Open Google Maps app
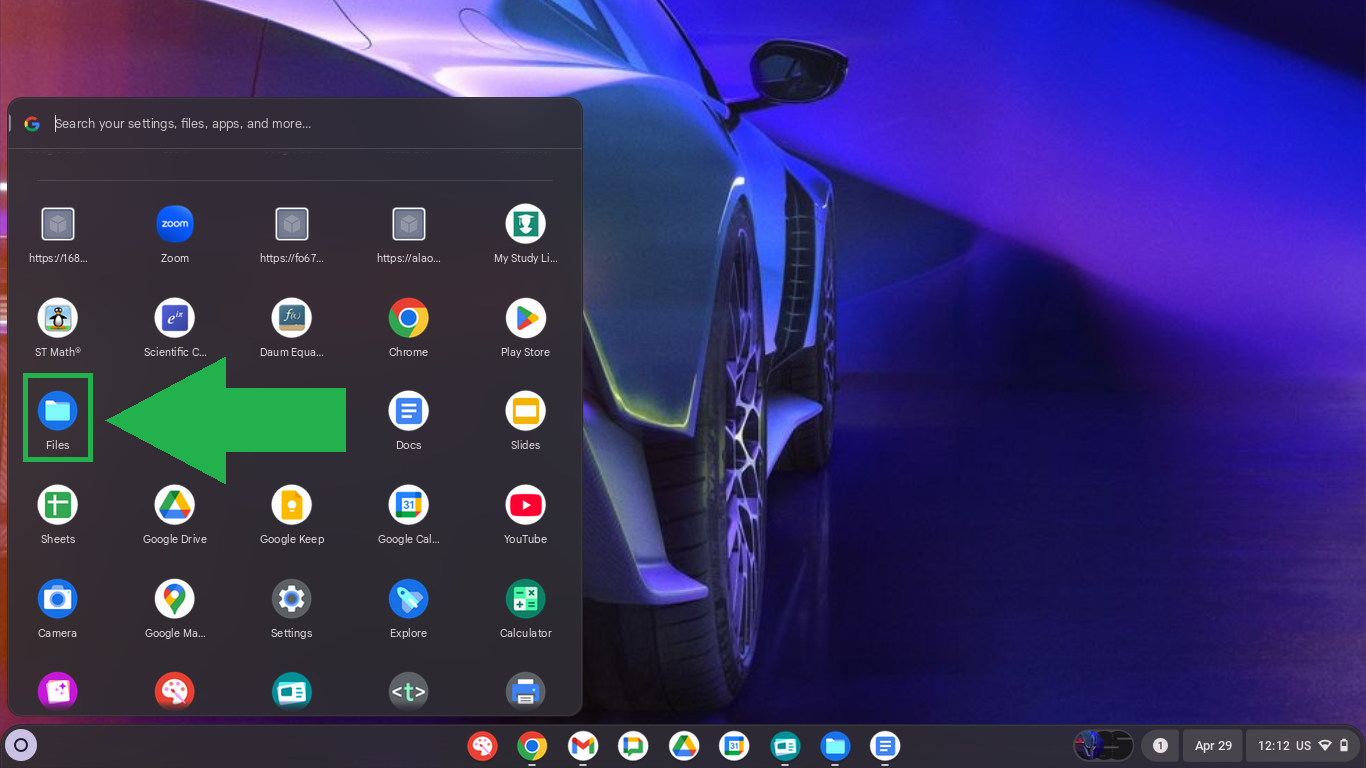This screenshot has width=1366, height=768. point(175,600)
